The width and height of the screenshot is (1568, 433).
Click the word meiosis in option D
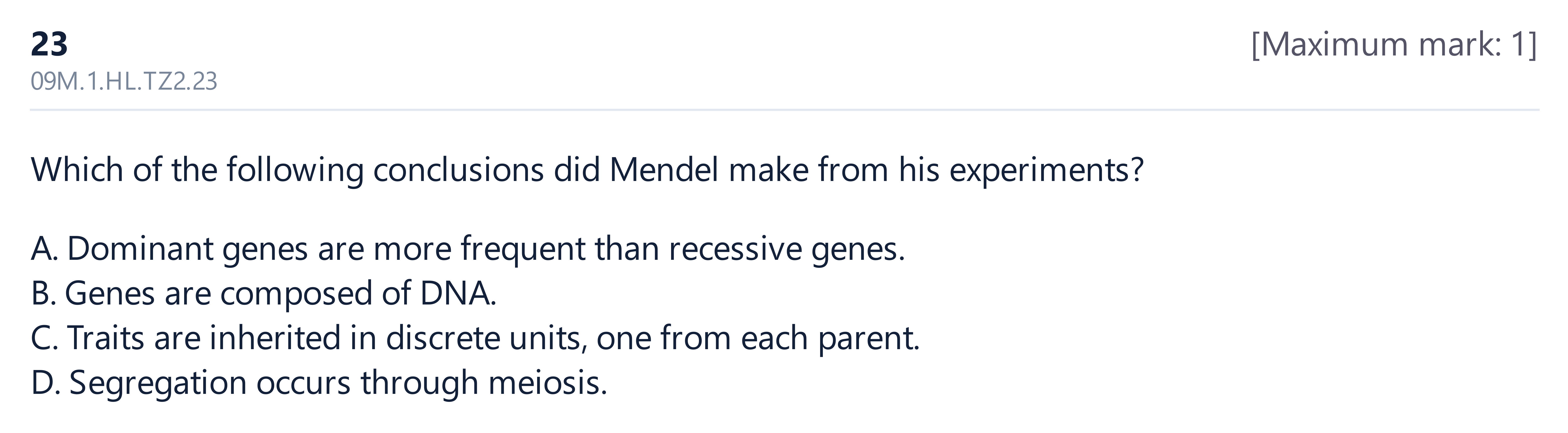tap(548, 383)
